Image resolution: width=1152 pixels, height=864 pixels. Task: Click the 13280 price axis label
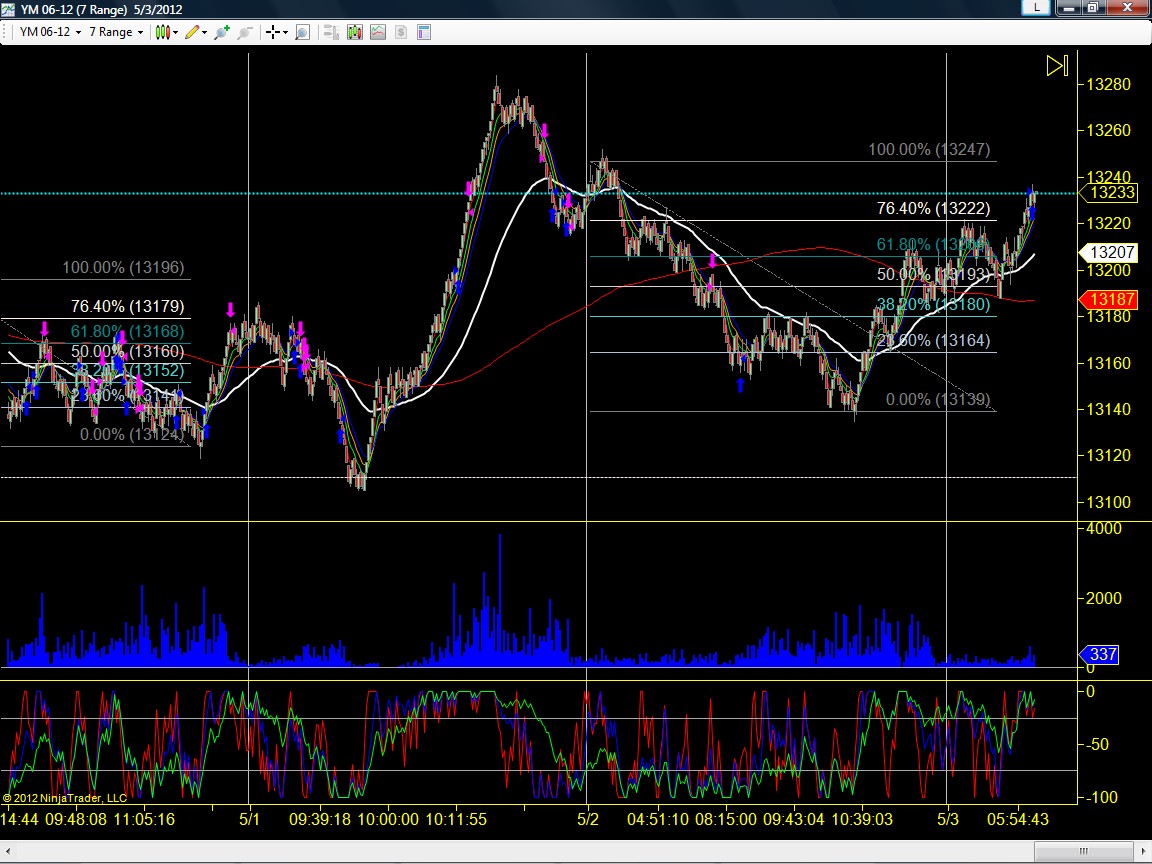coord(1108,84)
